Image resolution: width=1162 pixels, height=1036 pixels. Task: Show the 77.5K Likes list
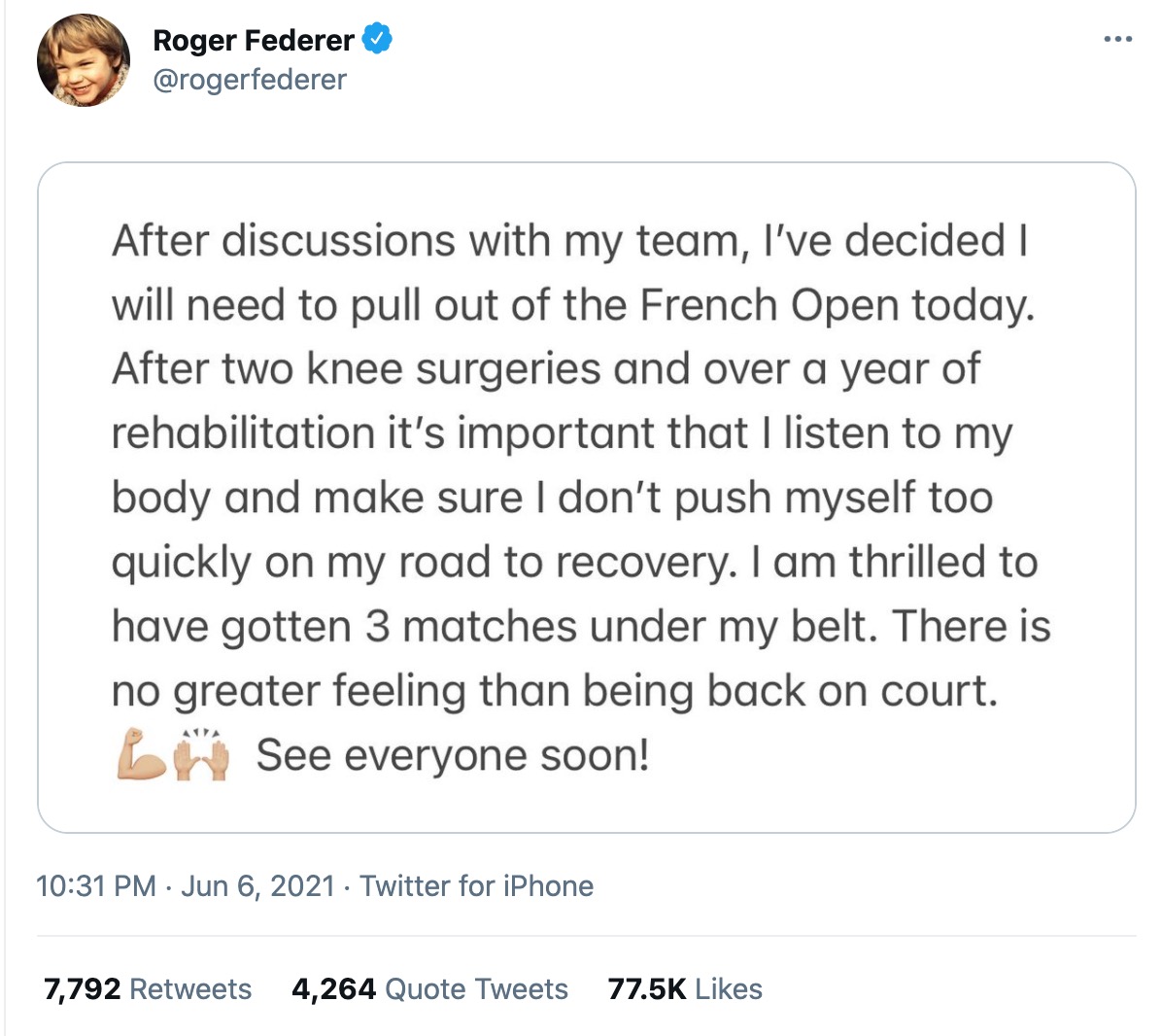685,989
